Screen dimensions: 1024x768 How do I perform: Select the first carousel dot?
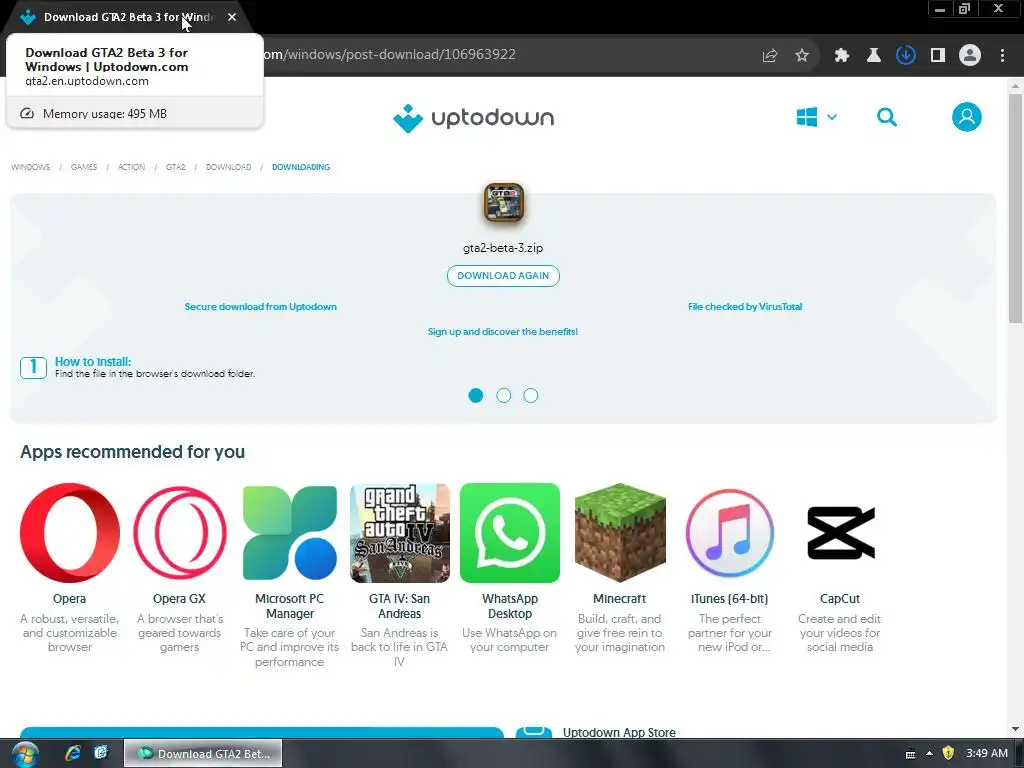coord(476,396)
